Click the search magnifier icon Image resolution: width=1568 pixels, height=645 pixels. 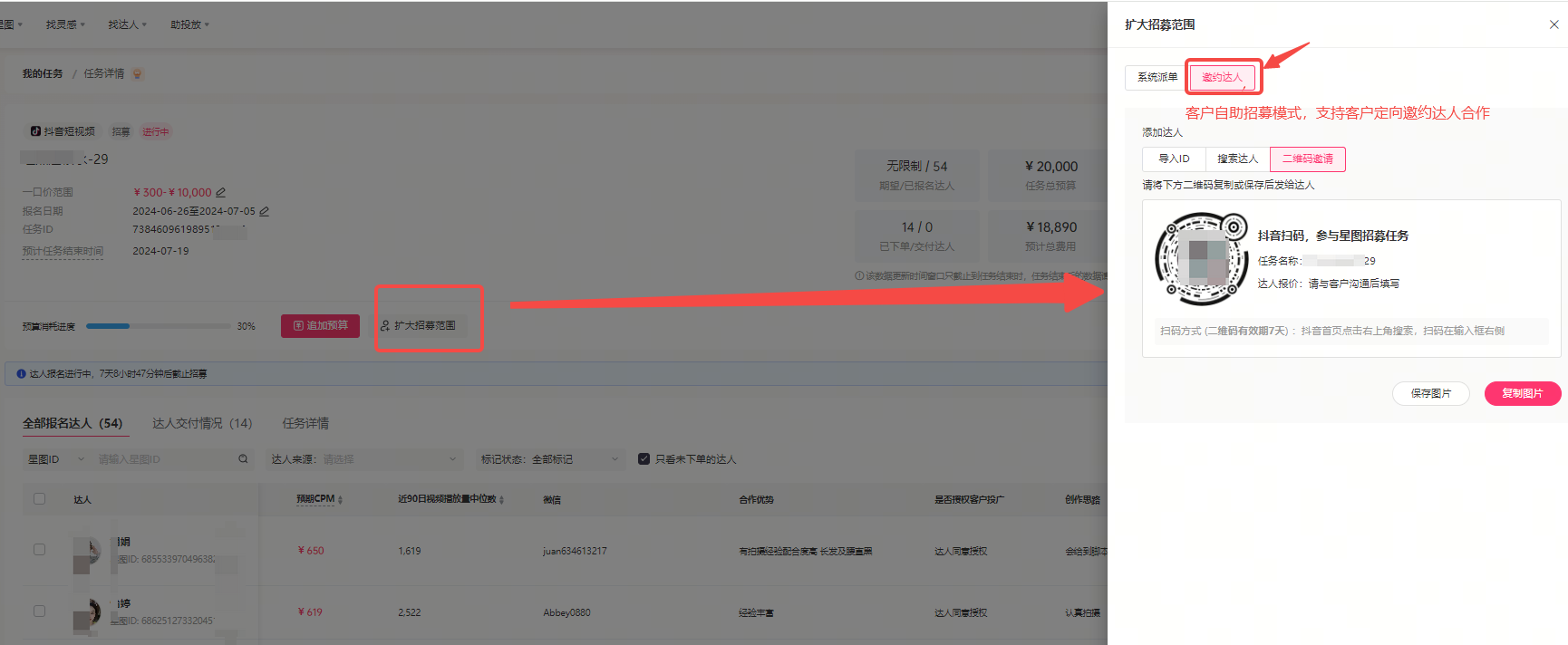(x=243, y=459)
